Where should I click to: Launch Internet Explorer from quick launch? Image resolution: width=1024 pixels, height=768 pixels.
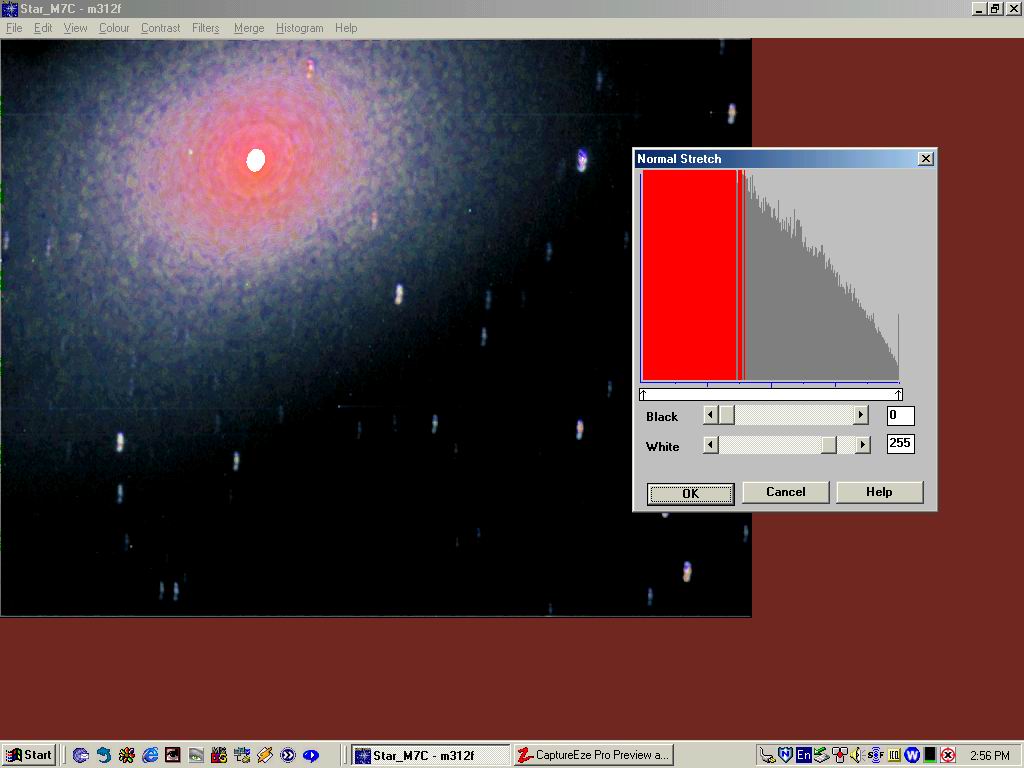click(x=150, y=756)
